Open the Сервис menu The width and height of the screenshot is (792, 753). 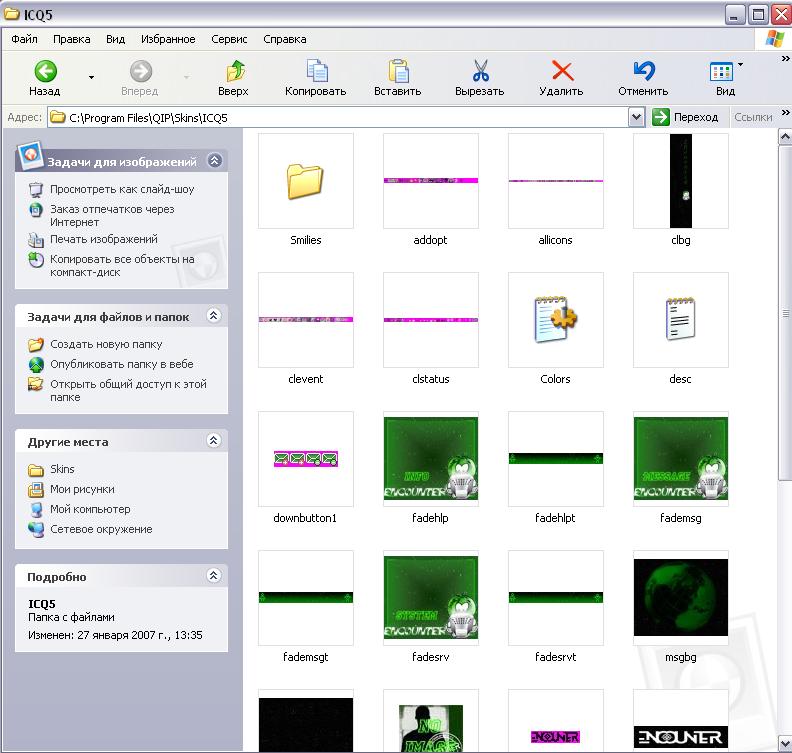230,39
